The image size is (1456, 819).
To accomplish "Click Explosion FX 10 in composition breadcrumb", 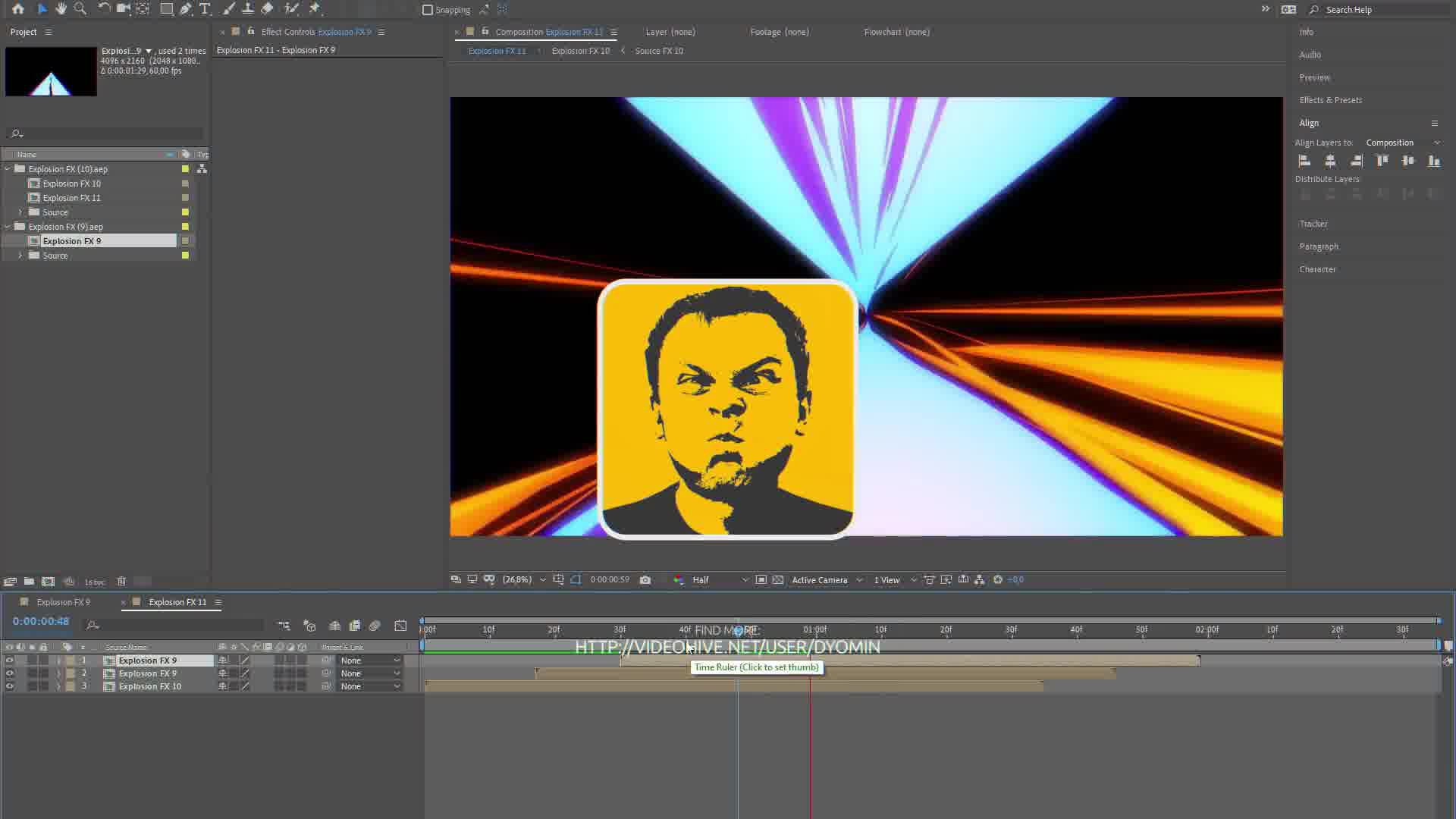I will (x=580, y=51).
